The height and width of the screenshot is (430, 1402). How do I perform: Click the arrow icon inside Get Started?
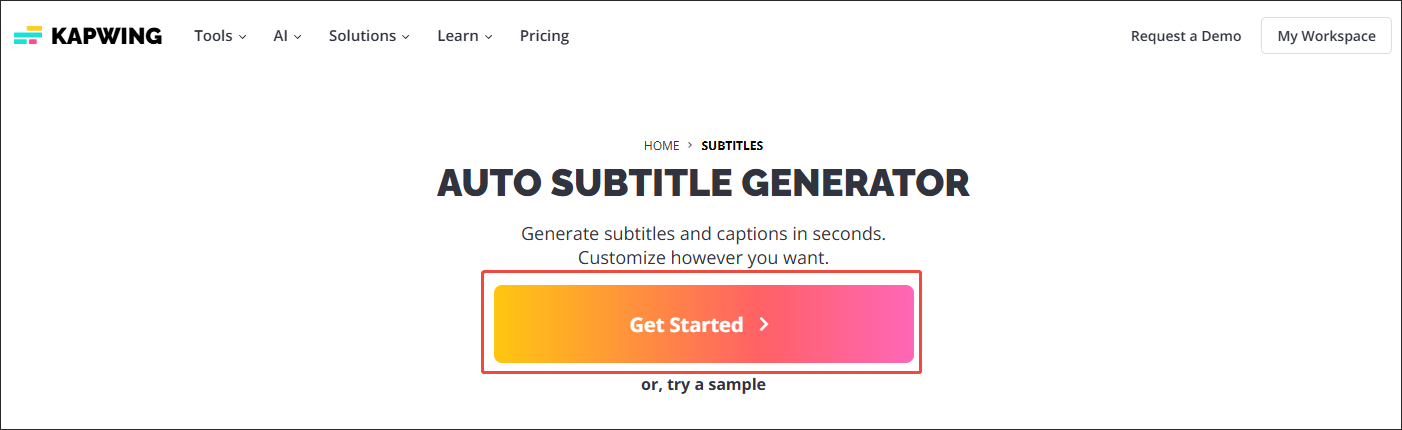pos(764,325)
